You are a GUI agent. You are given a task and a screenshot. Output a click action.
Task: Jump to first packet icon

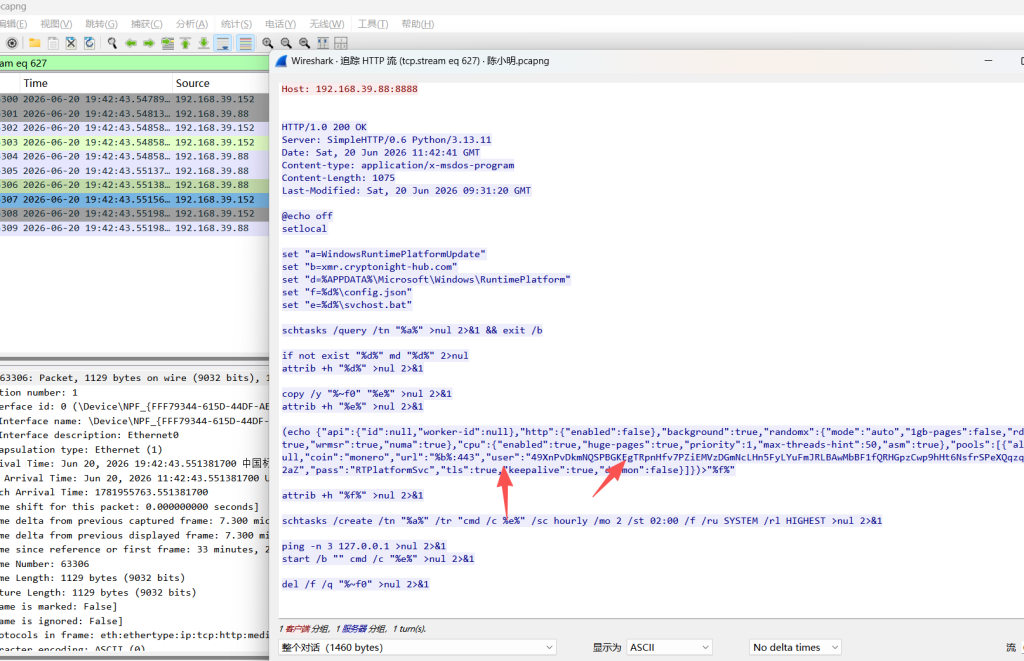185,43
